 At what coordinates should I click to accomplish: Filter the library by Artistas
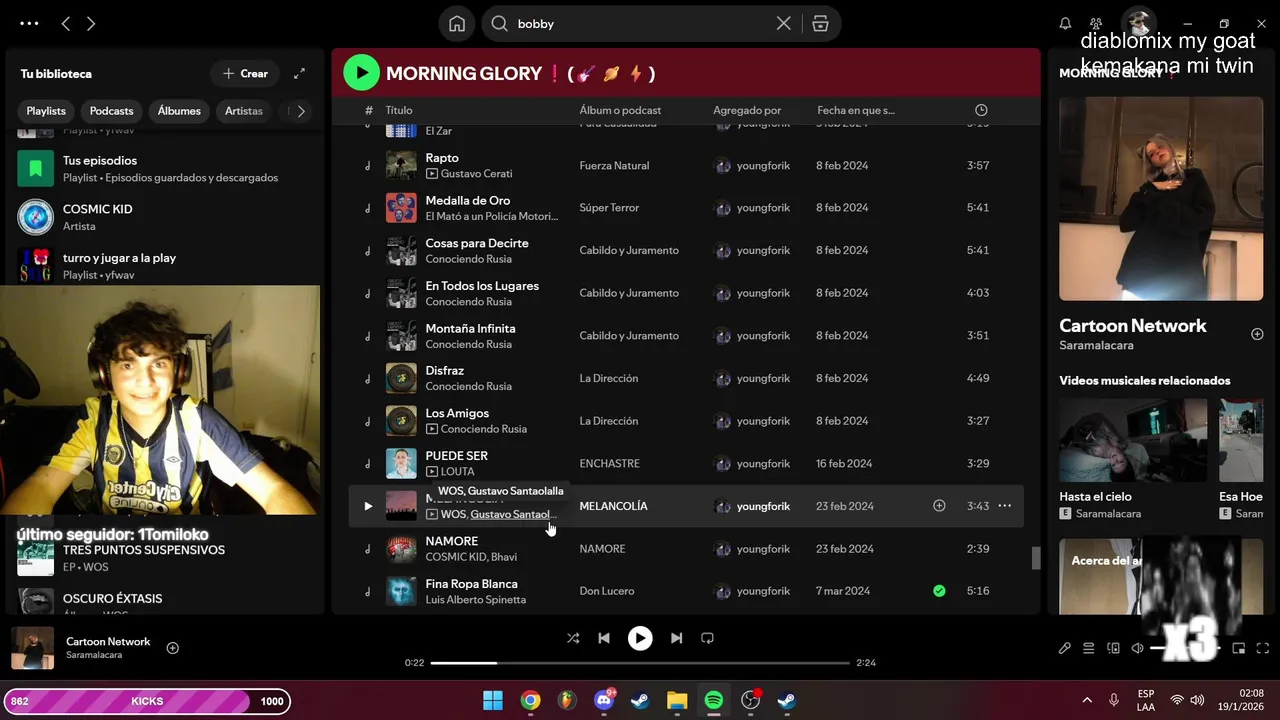[244, 111]
